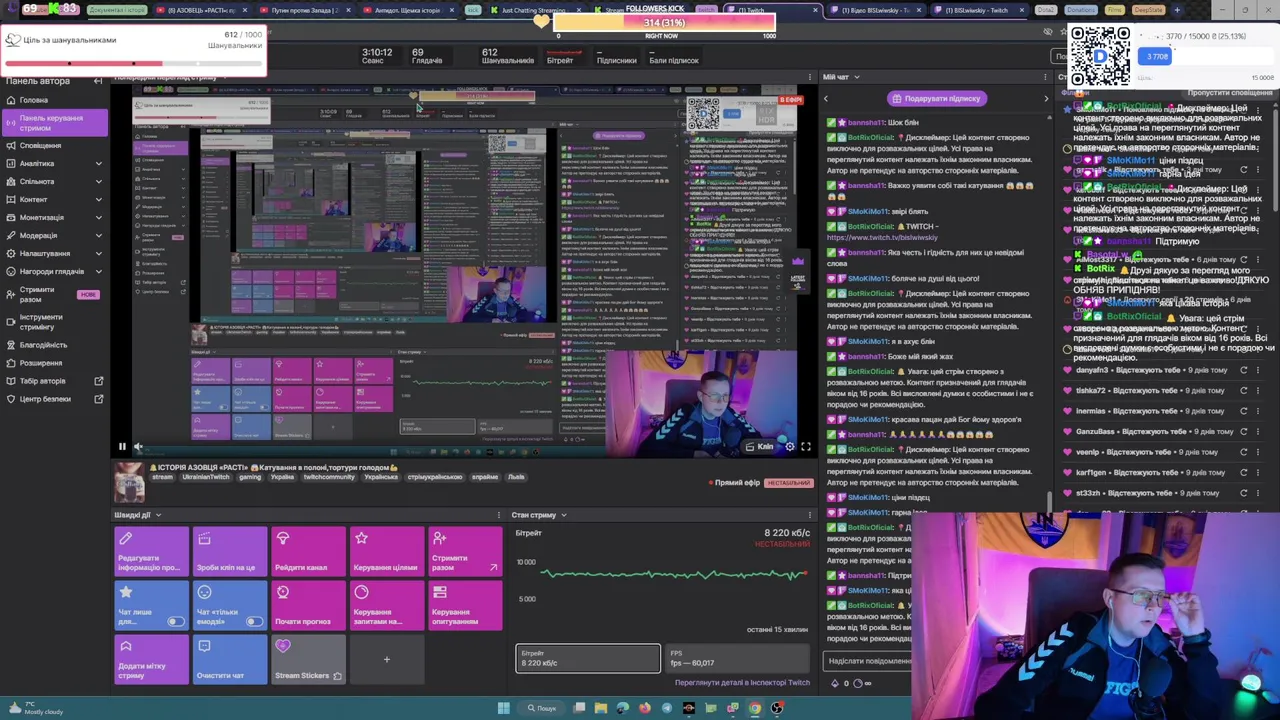Click Надіслати повідомлення chat input field
The width and height of the screenshot is (1280, 720).
[x=867, y=661]
